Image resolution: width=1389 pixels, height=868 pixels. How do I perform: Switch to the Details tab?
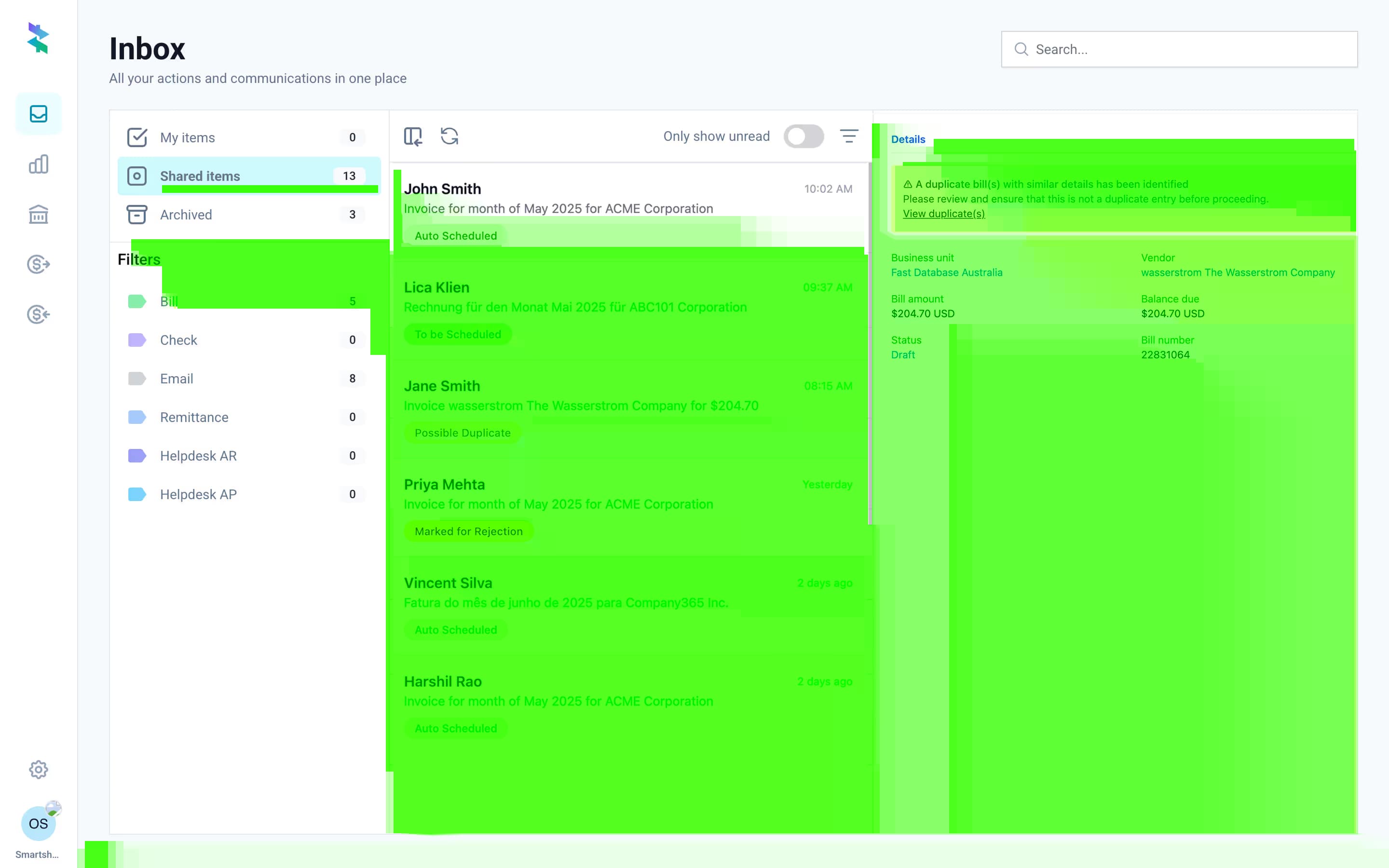[908, 139]
